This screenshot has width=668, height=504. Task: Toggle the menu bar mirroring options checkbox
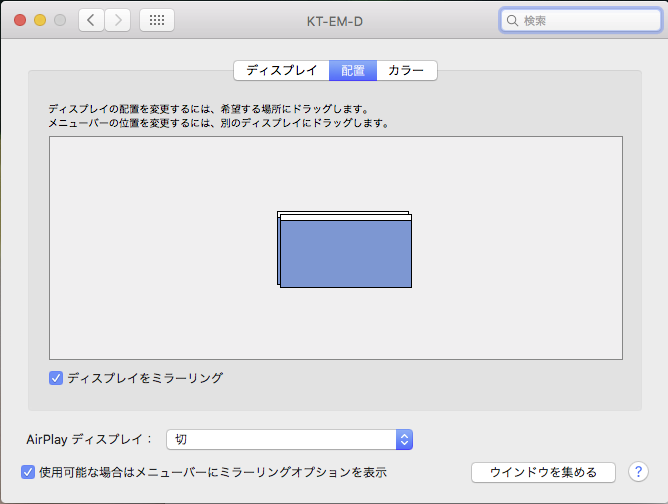click(28, 472)
